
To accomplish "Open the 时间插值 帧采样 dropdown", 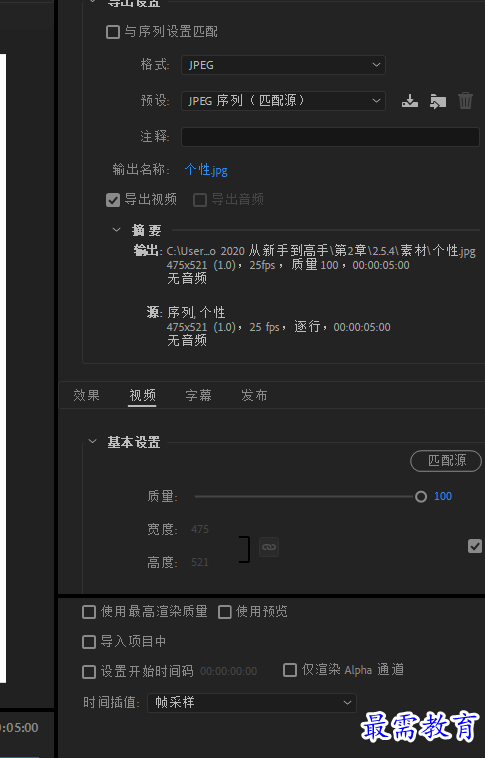I will [252, 702].
